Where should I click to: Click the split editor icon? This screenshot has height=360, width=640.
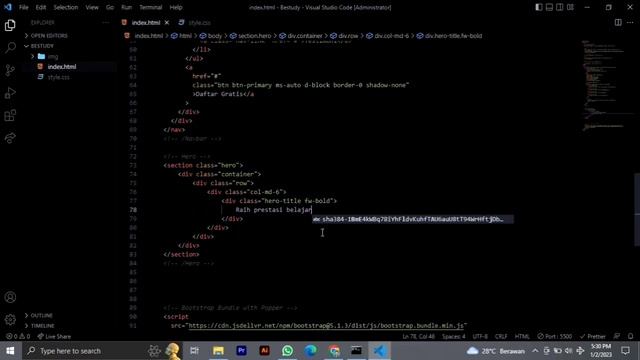point(618,22)
